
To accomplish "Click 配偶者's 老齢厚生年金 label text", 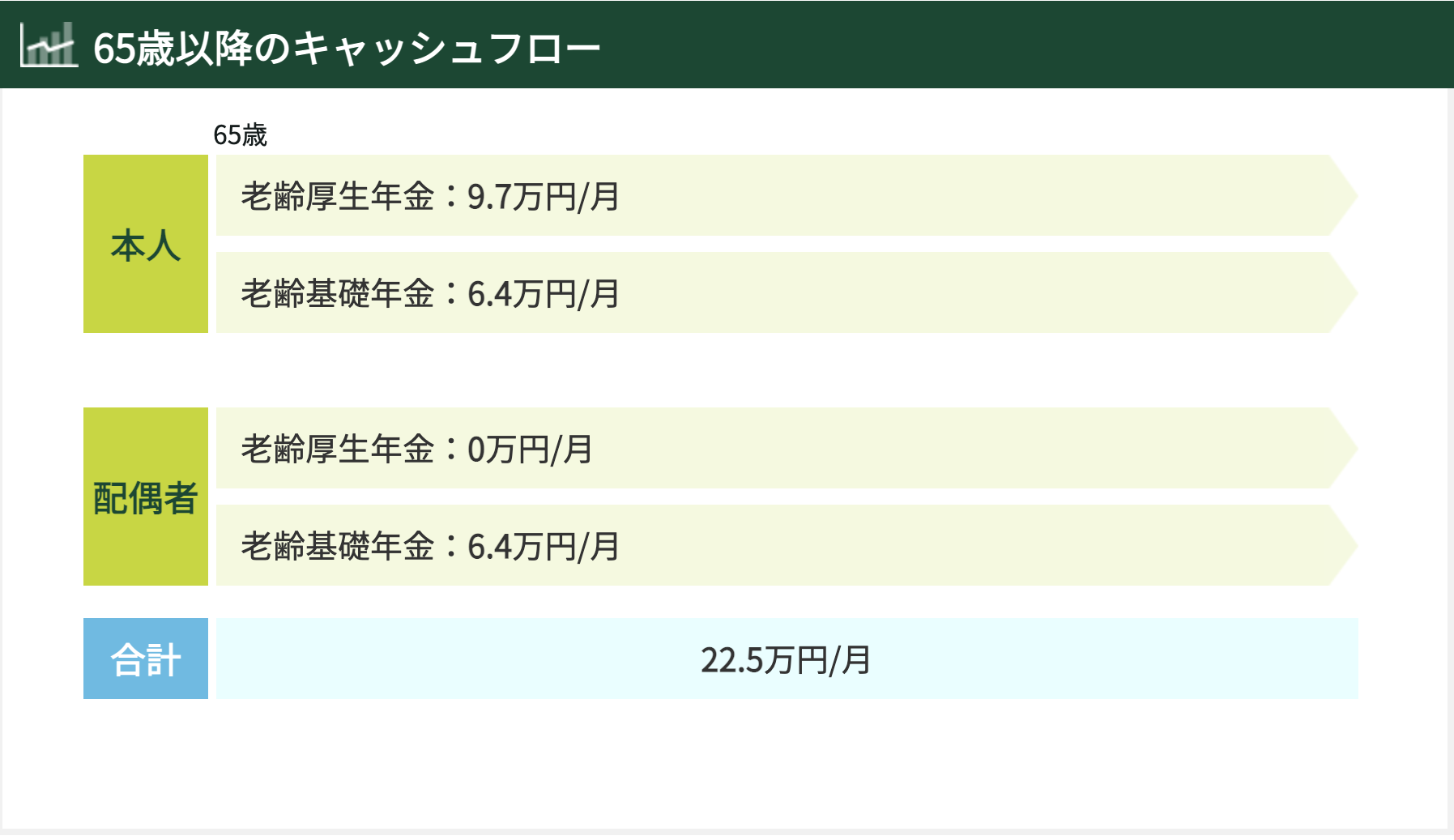I will pyautogui.click(x=338, y=450).
